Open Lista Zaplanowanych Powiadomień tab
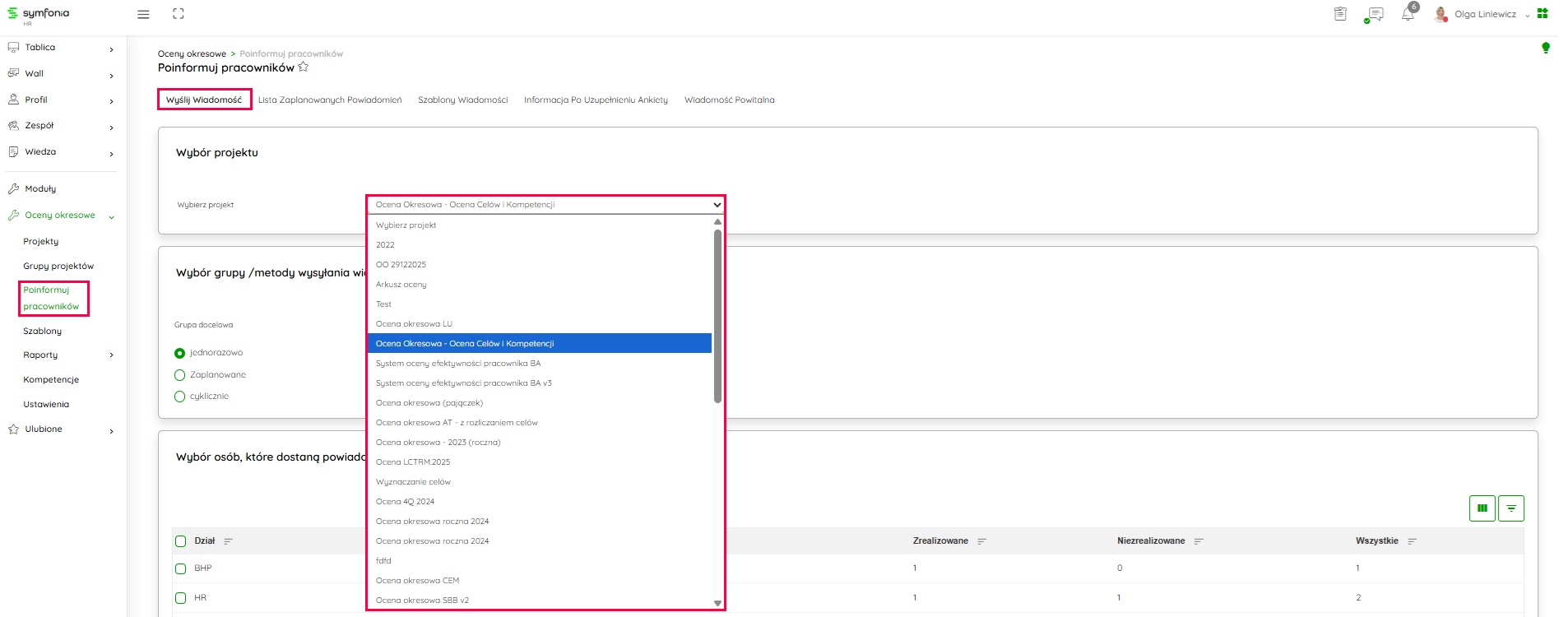This screenshot has height=617, width=1568. [x=330, y=100]
